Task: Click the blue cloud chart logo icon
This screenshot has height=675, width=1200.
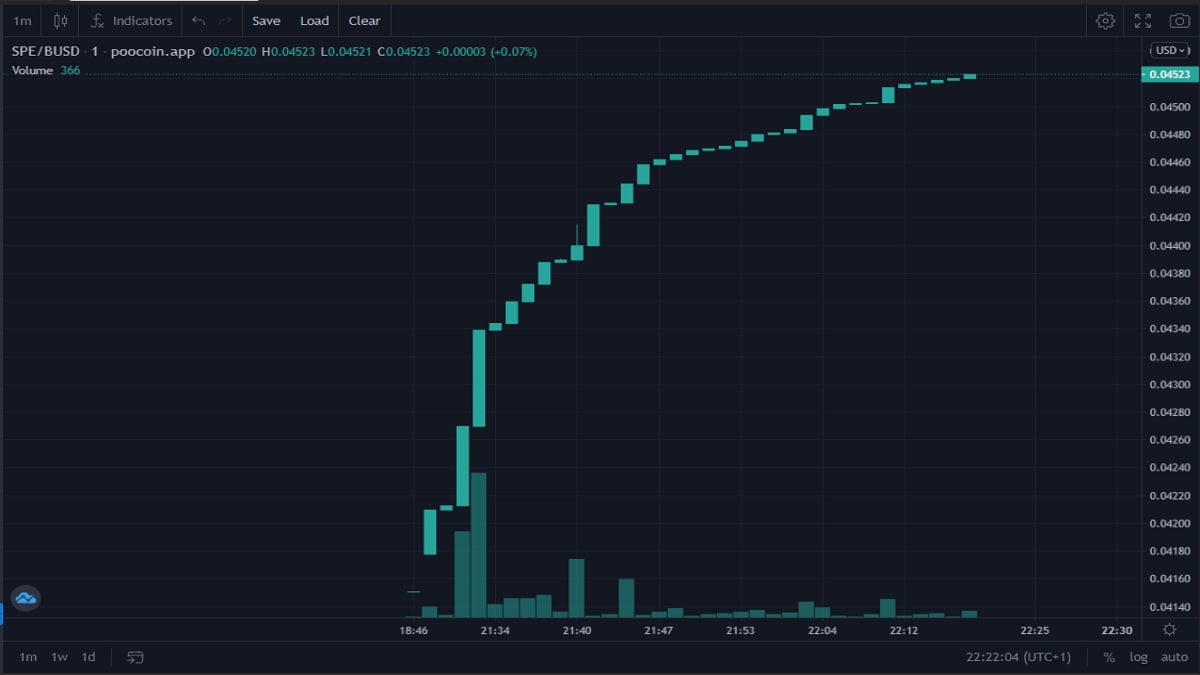Action: [25, 598]
